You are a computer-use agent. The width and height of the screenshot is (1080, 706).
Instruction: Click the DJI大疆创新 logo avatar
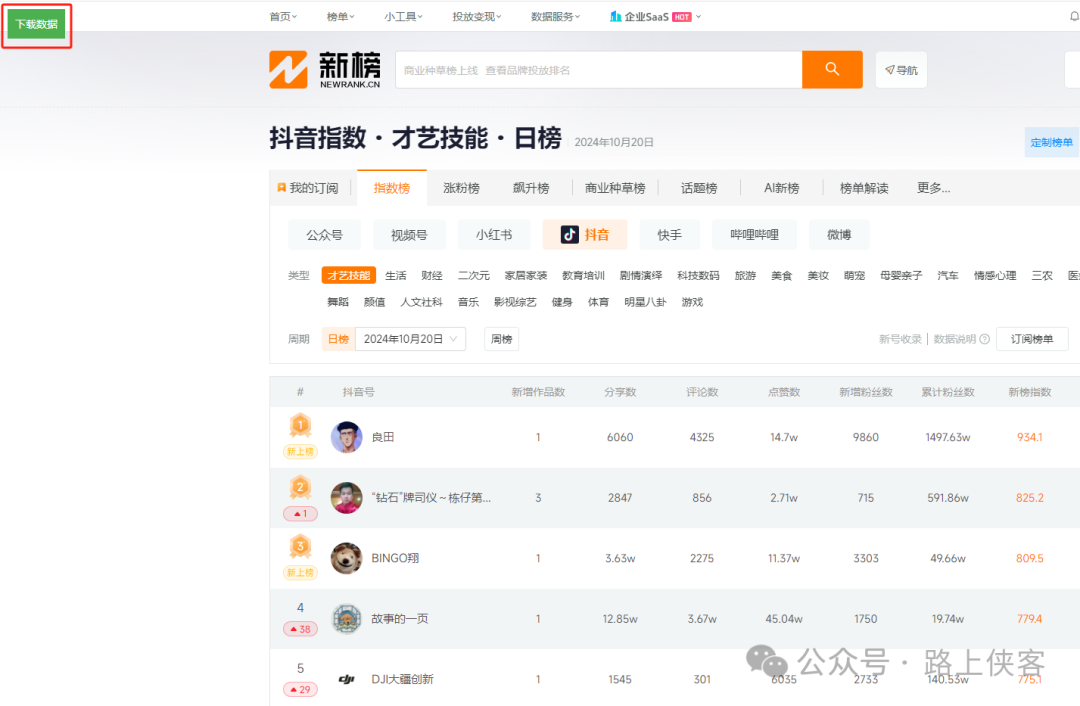coord(346,680)
